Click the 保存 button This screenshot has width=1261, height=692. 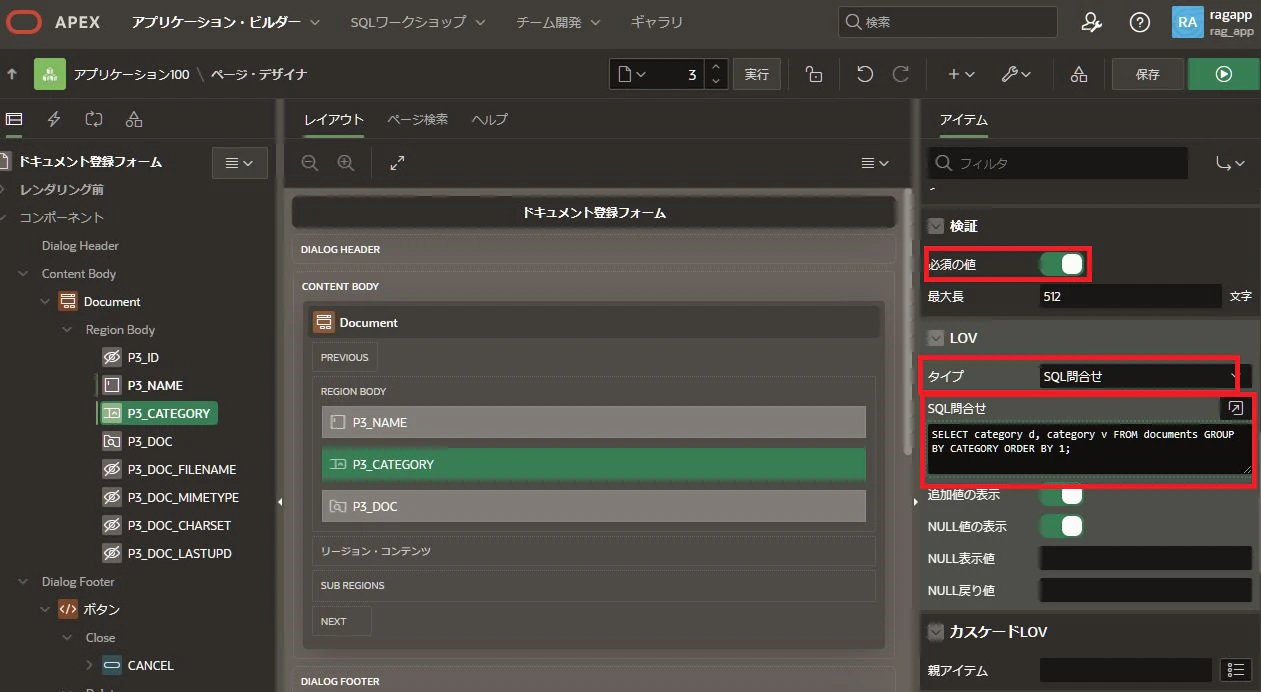[1148, 74]
